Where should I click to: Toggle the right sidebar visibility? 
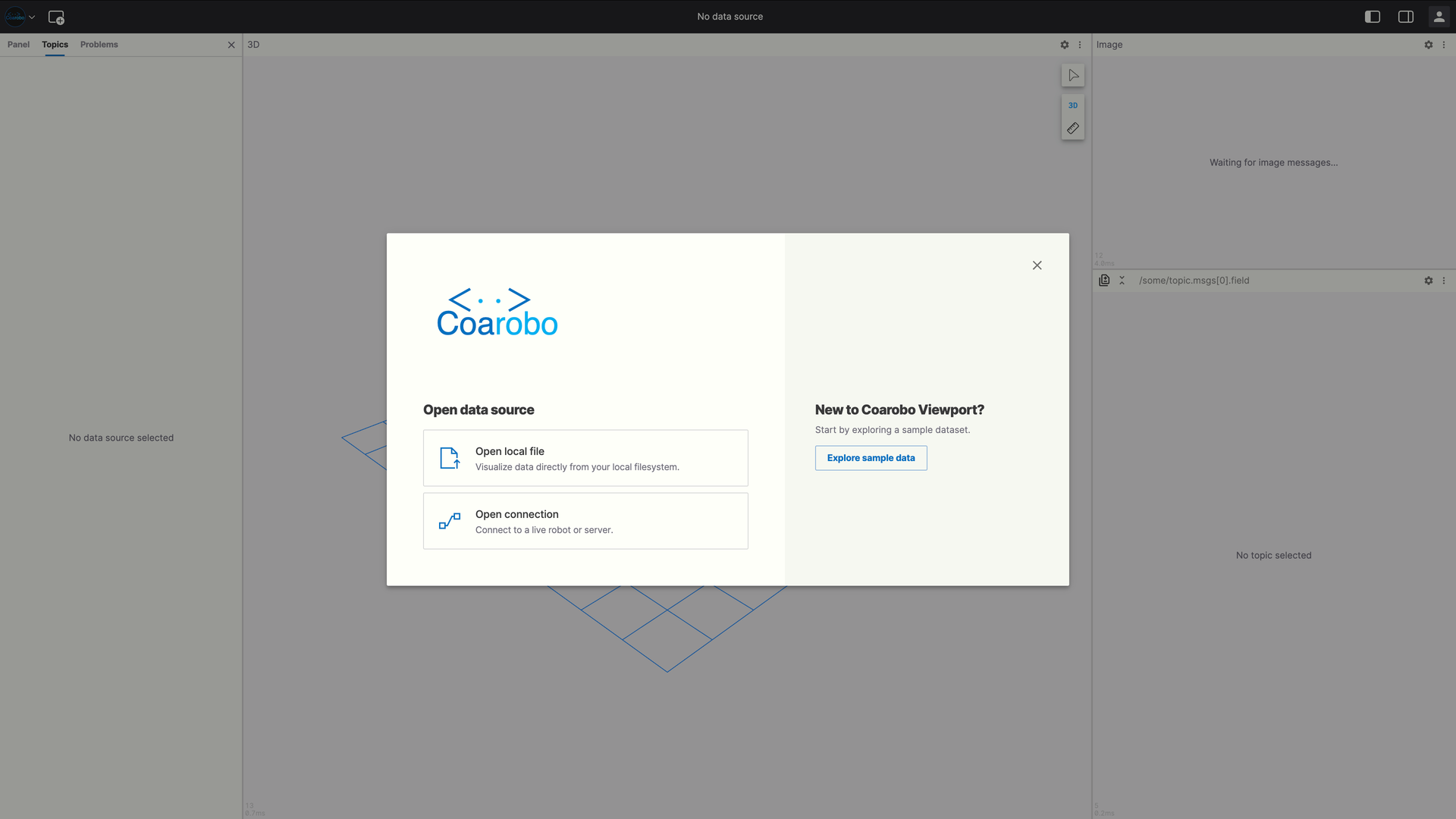point(1405,16)
